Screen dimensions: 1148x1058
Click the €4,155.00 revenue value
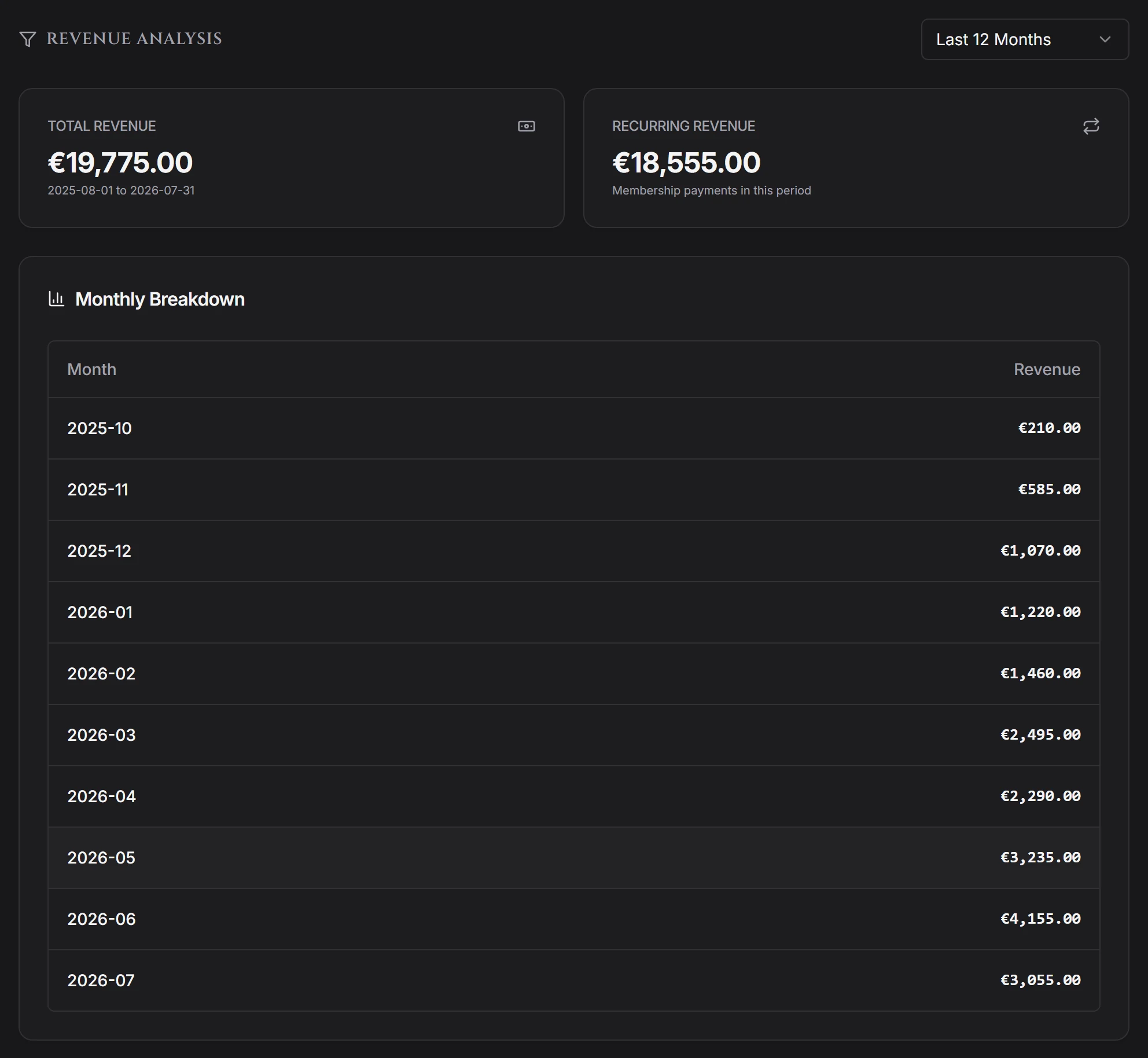point(1040,919)
